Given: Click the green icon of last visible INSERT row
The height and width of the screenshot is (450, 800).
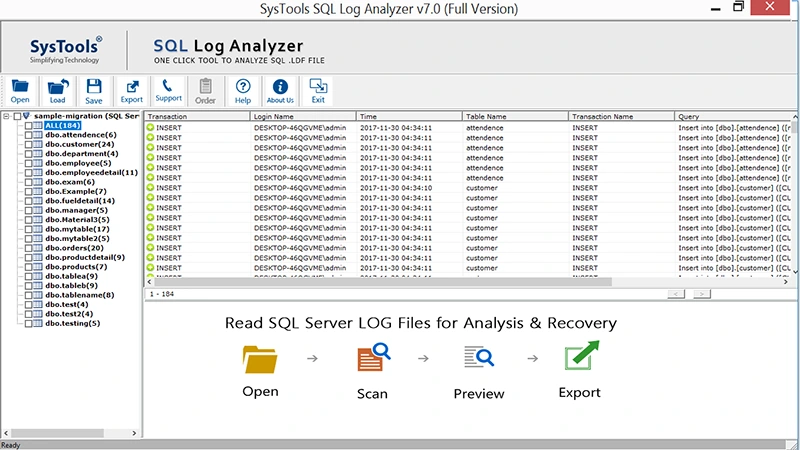Looking at the screenshot, I should 150,268.
